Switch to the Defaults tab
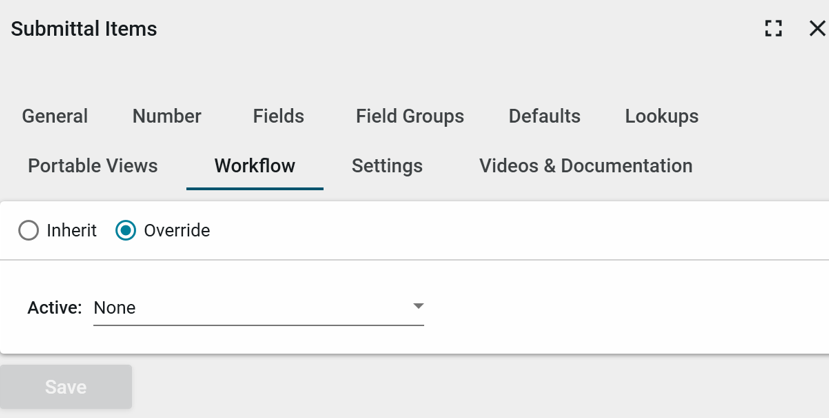829x418 pixels. click(x=544, y=116)
